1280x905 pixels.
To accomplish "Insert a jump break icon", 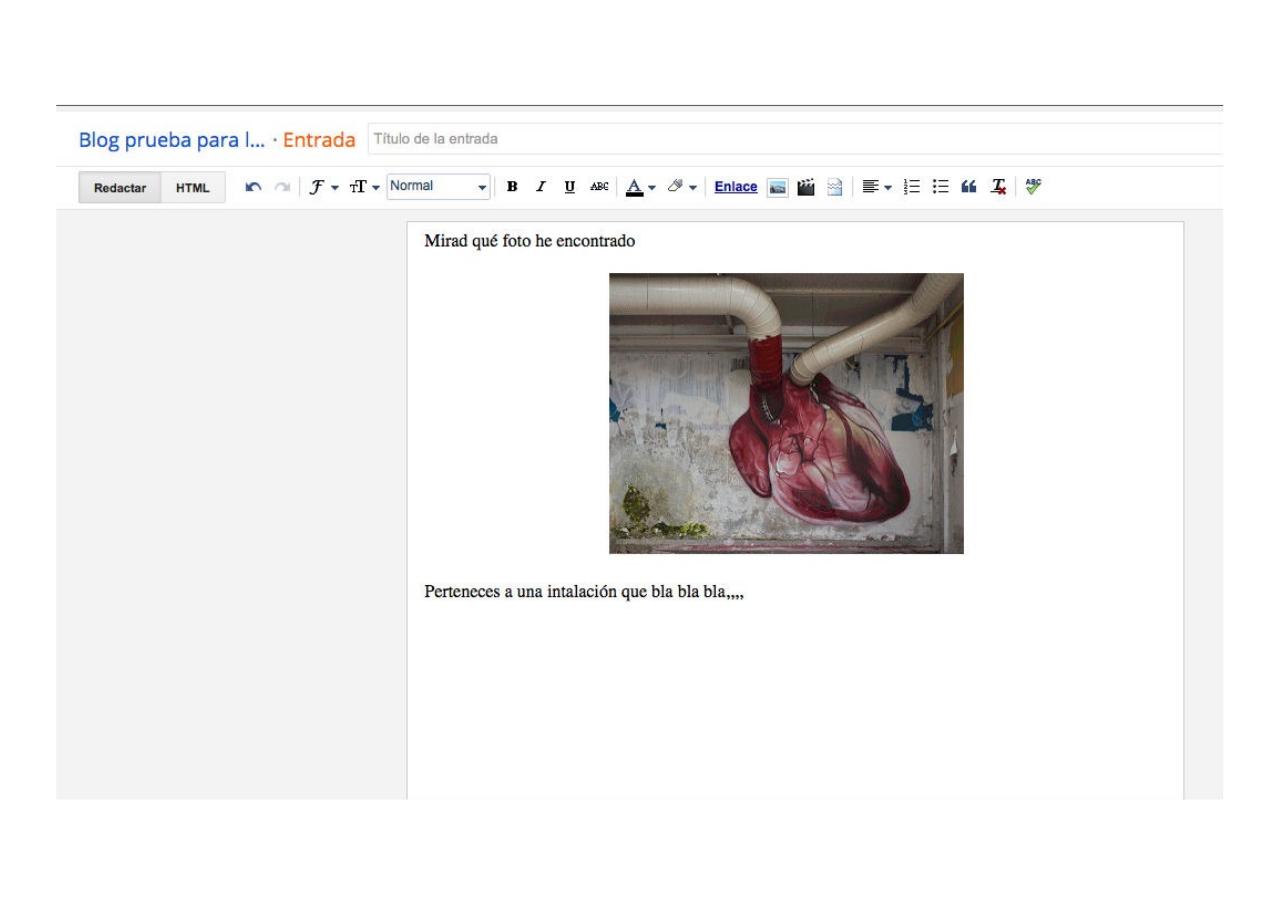I will (x=833, y=187).
